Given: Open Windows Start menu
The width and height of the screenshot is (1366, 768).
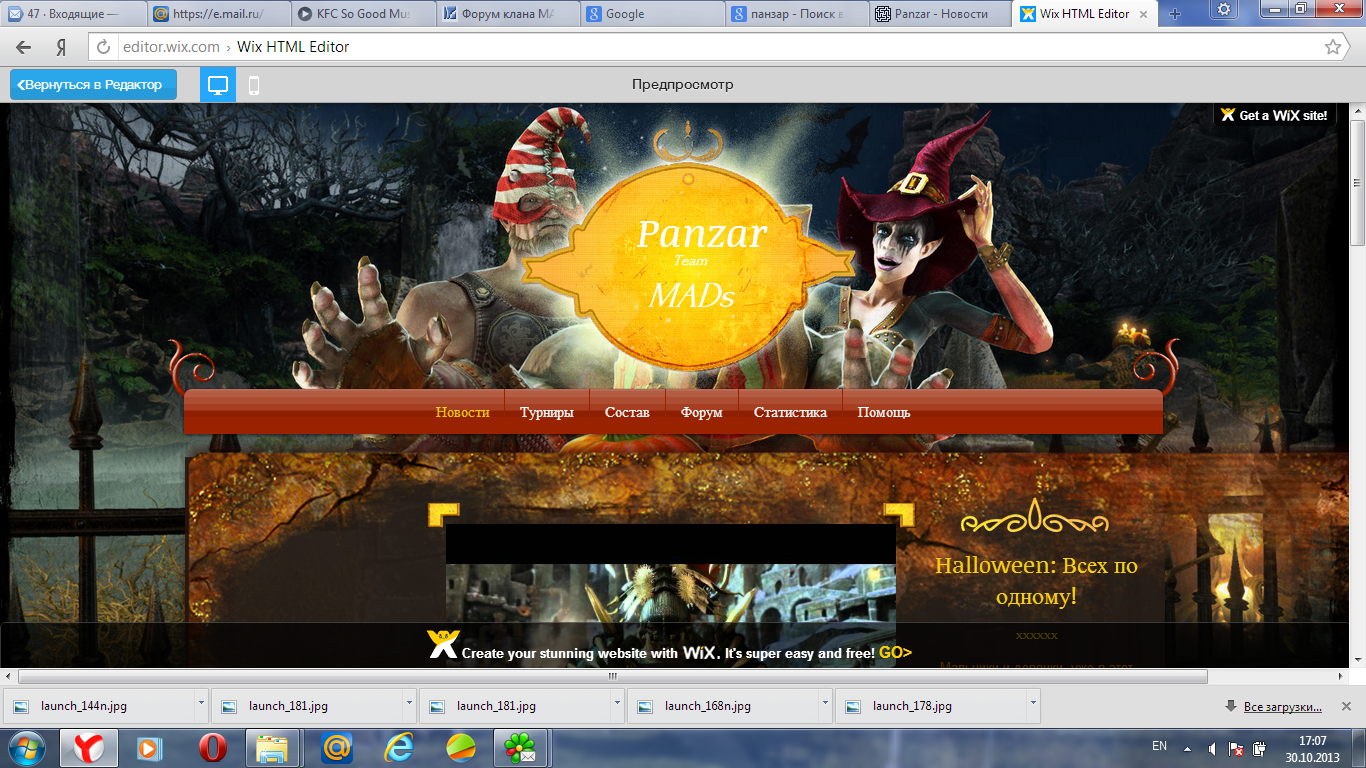Looking at the screenshot, I should coord(26,748).
